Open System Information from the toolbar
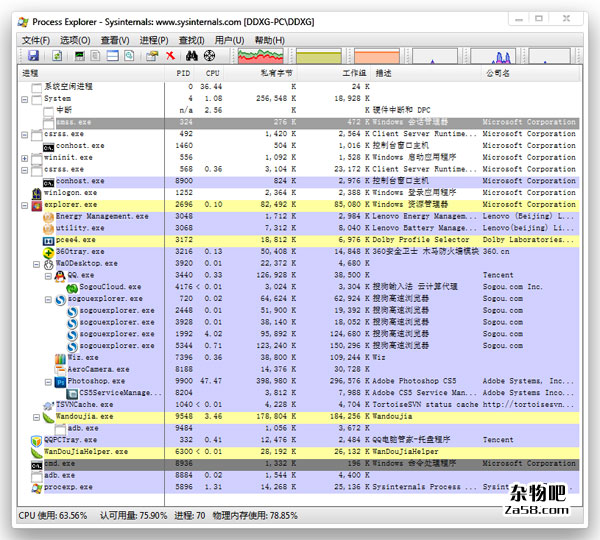Screen dimensions: 600x540 79,56
